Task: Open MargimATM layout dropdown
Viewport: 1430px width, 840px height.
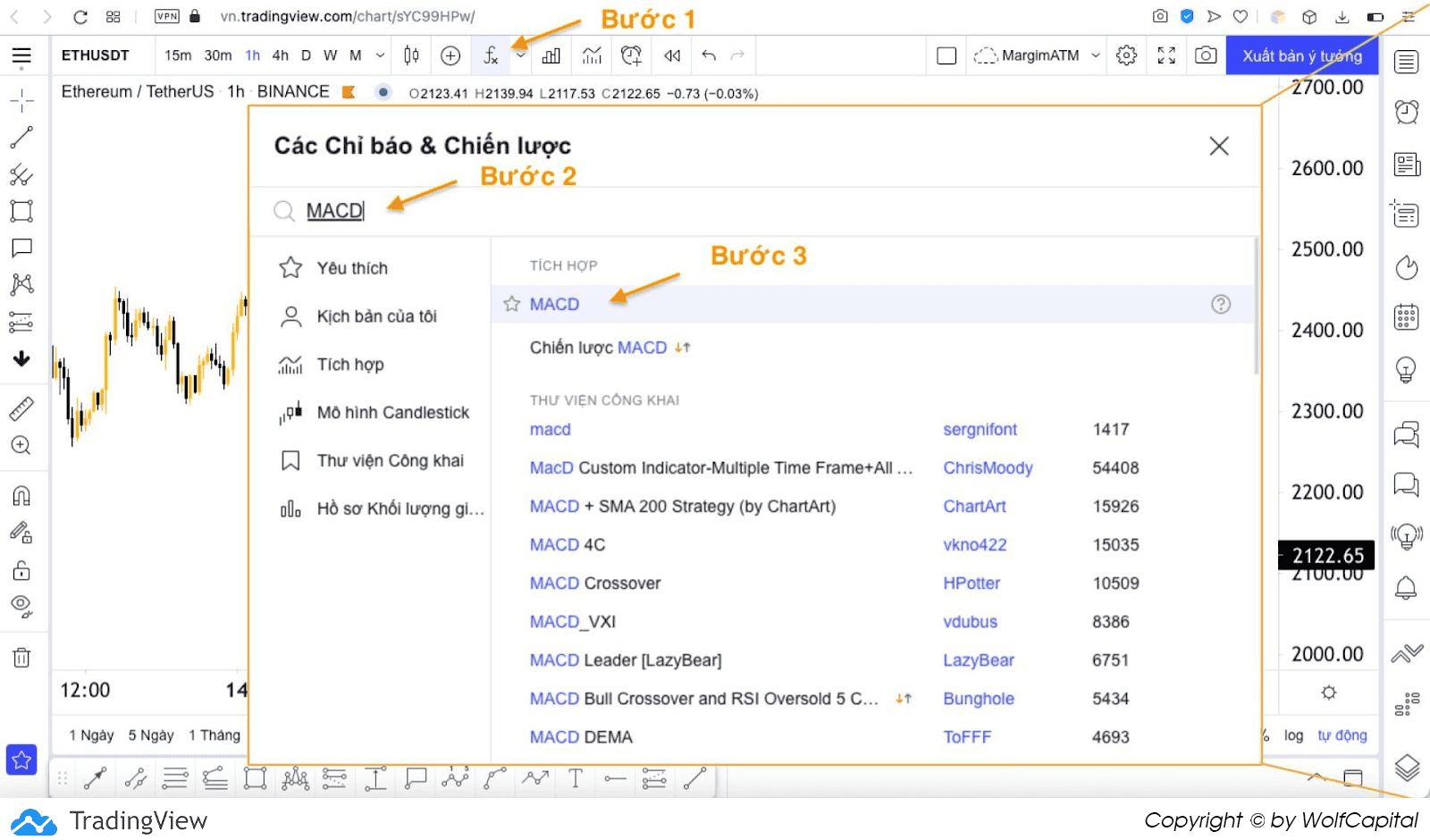Action: tap(1037, 55)
